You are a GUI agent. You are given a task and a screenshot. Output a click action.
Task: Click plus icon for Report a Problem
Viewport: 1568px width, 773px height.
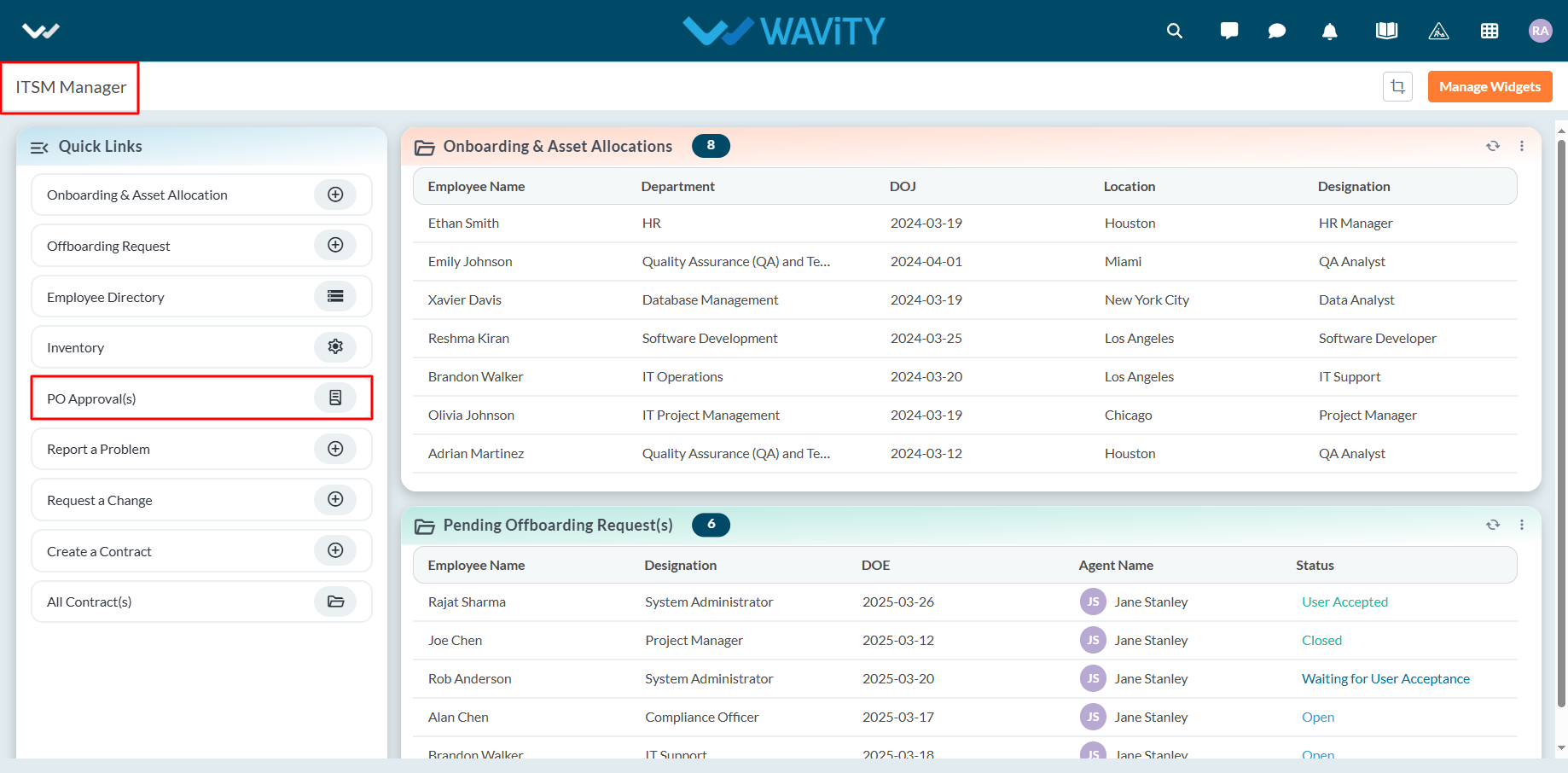click(335, 449)
